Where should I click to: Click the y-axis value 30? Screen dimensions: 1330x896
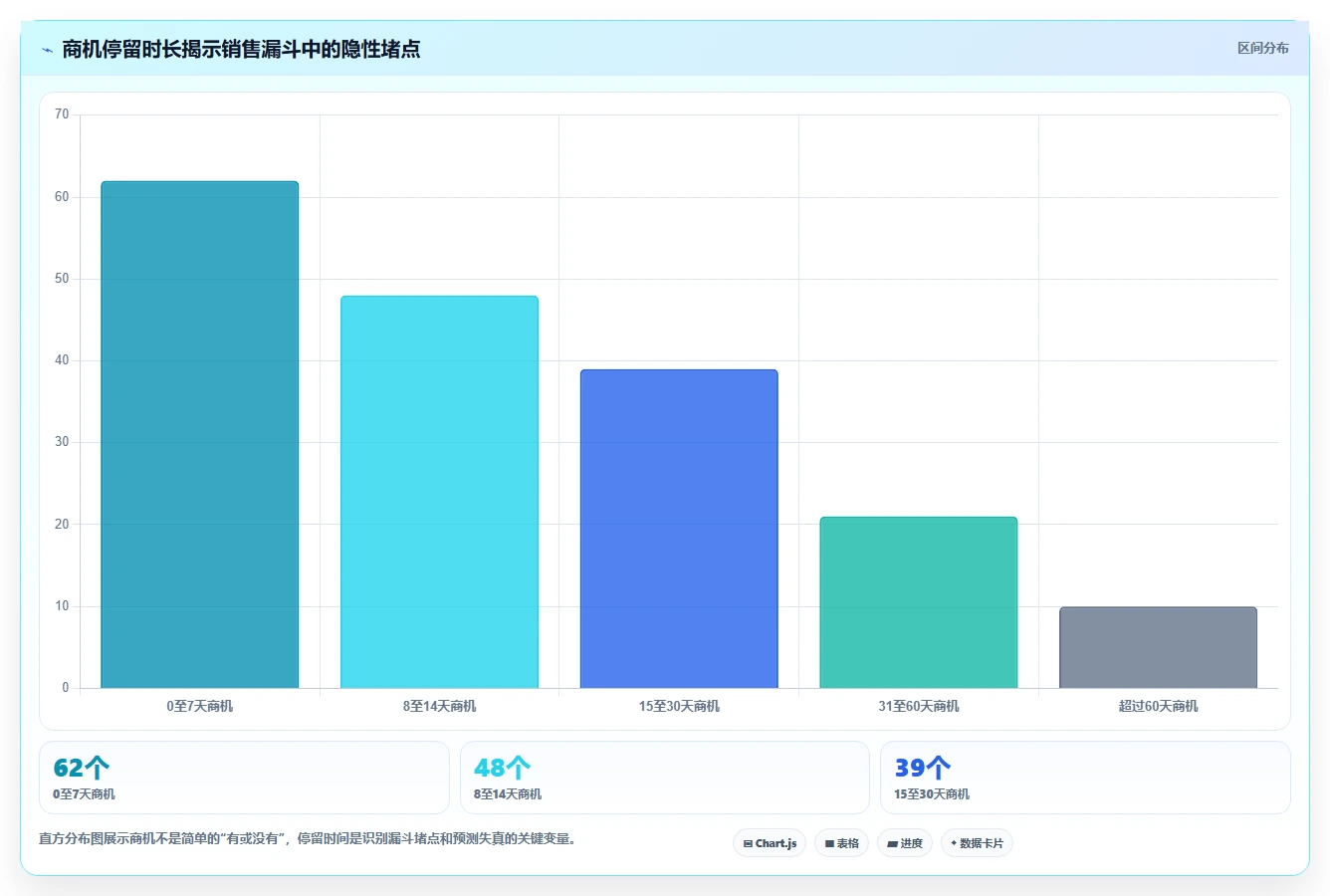pos(62,442)
